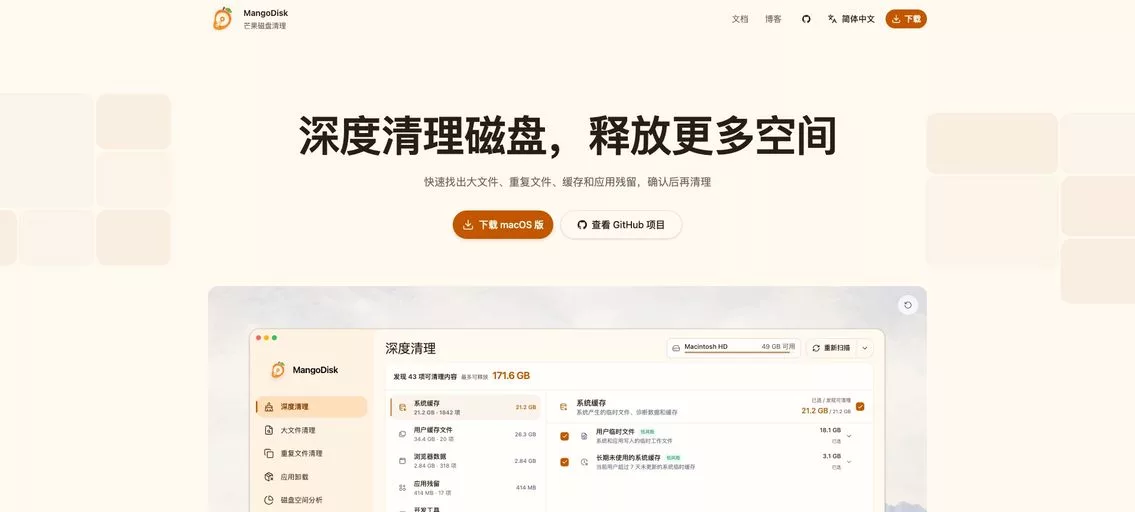Click the 26.3 GB size of 用户缓存文件
The width and height of the screenshot is (1135, 512).
click(x=526, y=435)
